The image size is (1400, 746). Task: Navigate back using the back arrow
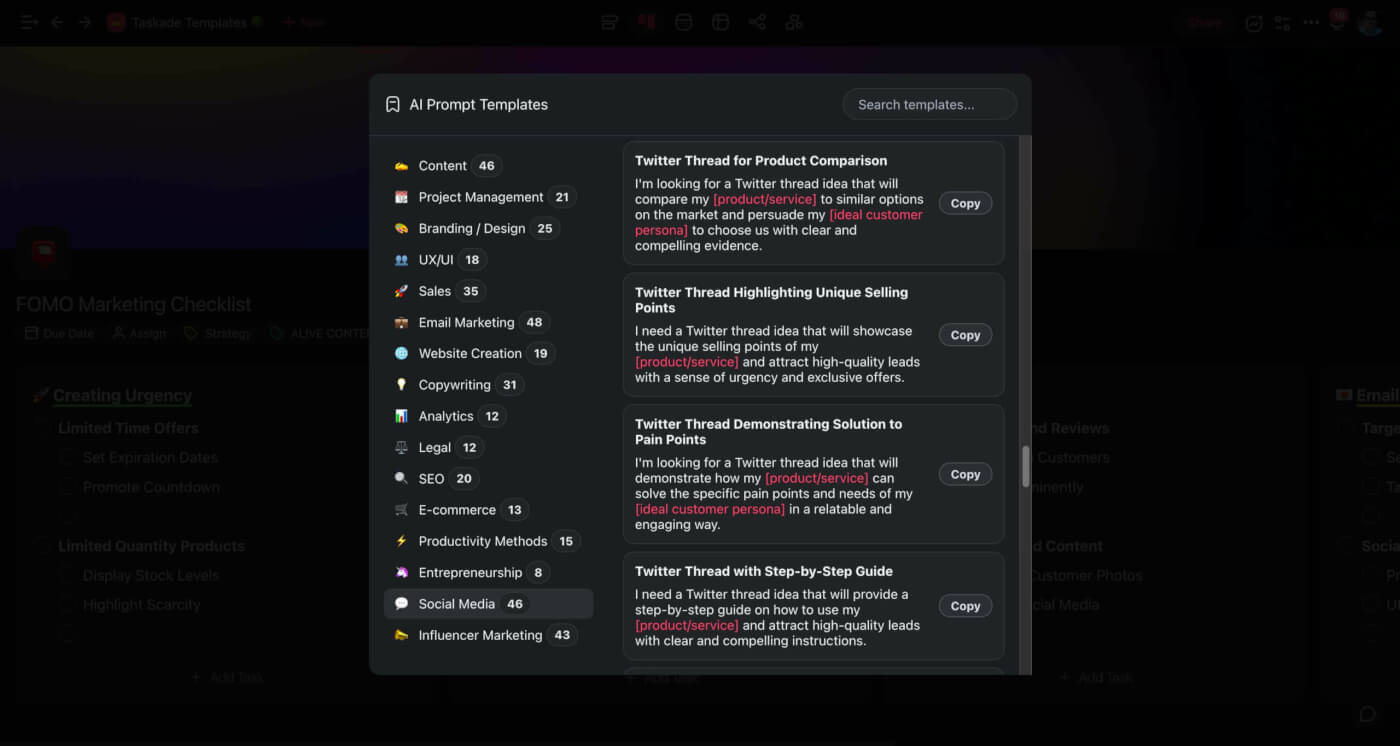[x=59, y=22]
